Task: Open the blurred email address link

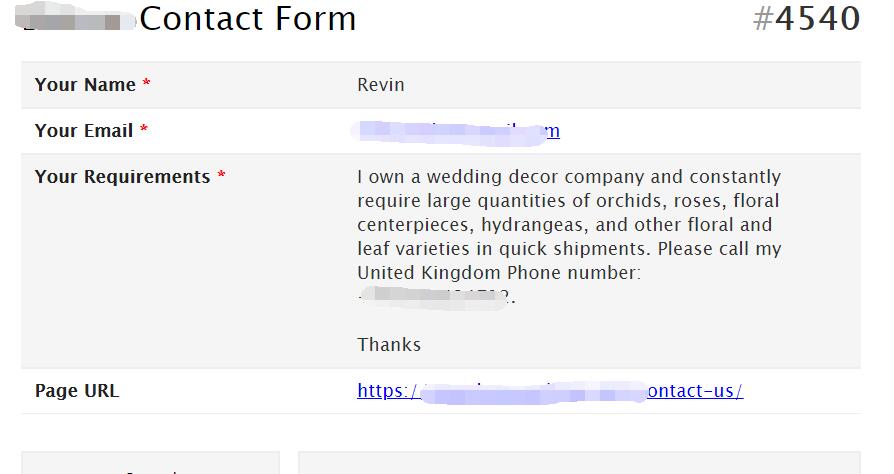Action: (x=456, y=131)
